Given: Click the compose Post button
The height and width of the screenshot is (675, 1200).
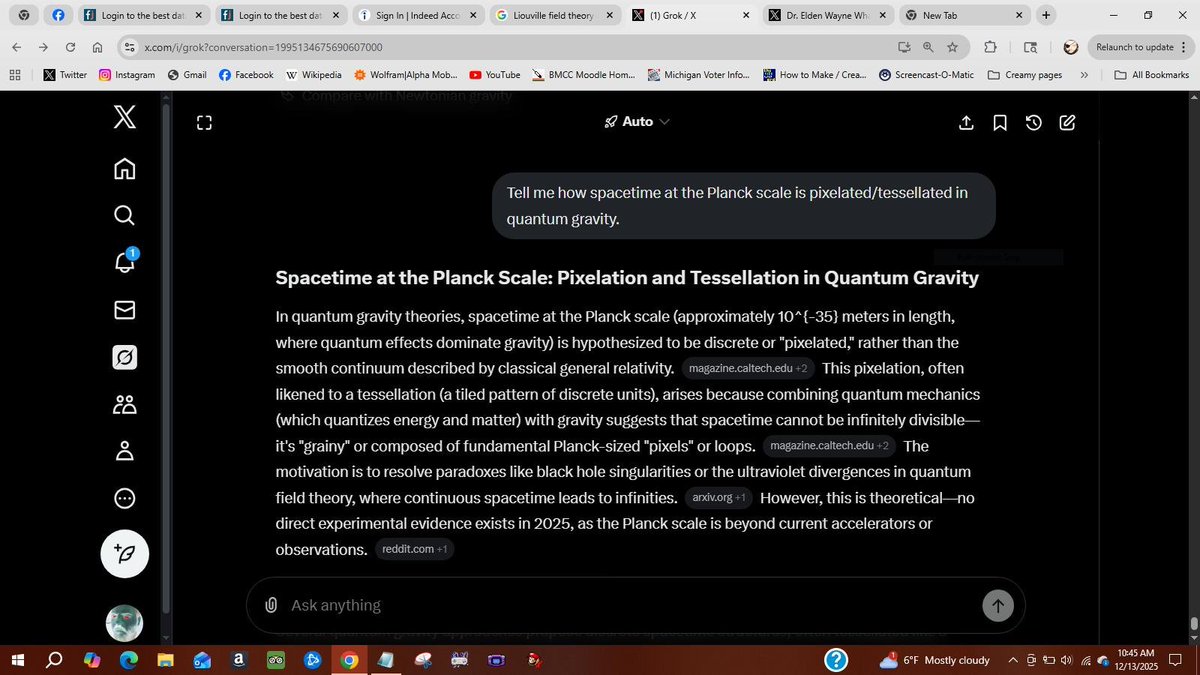Looking at the screenshot, I should coord(124,553).
